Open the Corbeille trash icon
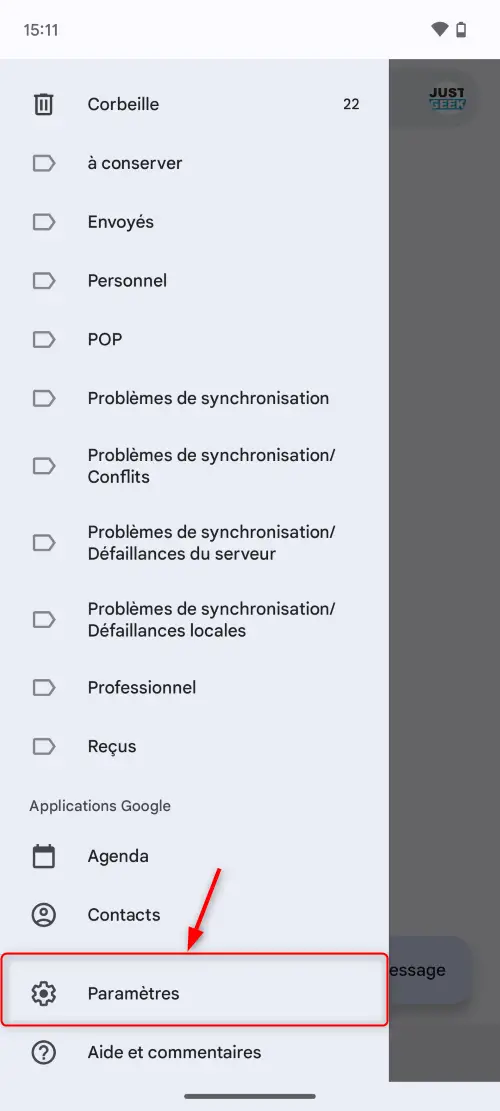Screen dimensions: 500x1111 [x=44, y=104]
